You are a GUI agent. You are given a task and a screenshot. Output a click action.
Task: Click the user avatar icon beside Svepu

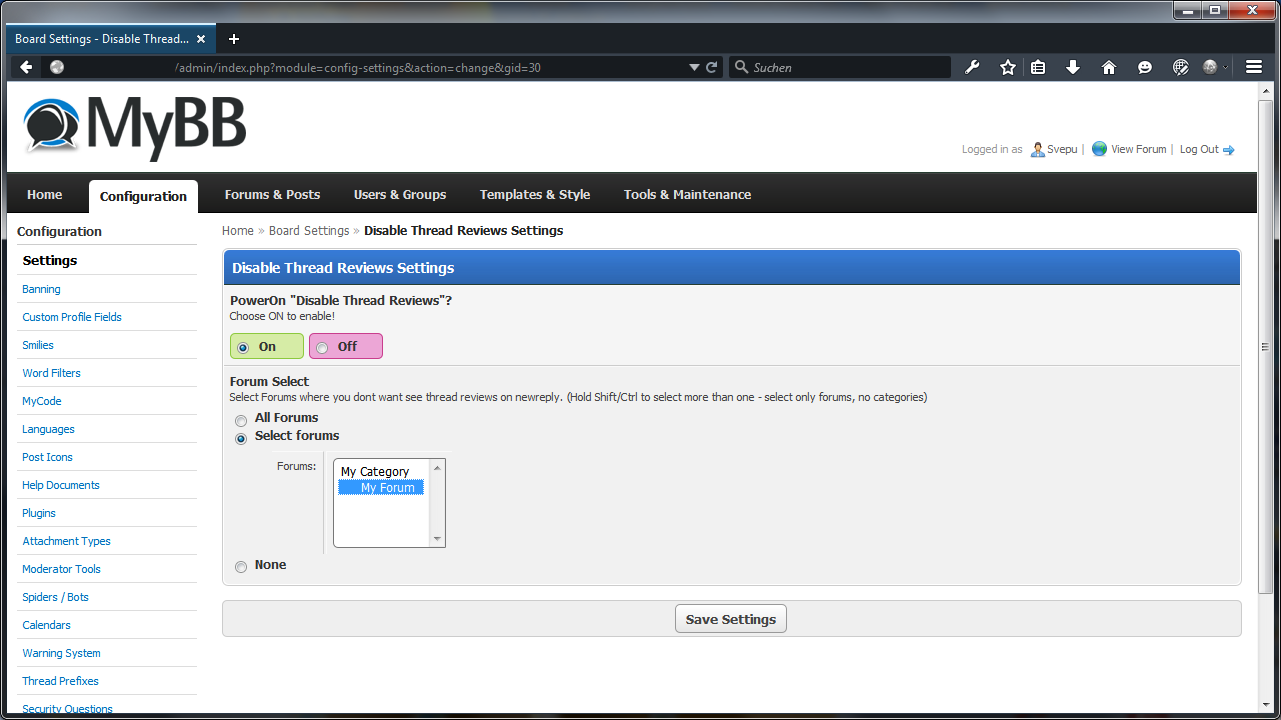click(1038, 149)
